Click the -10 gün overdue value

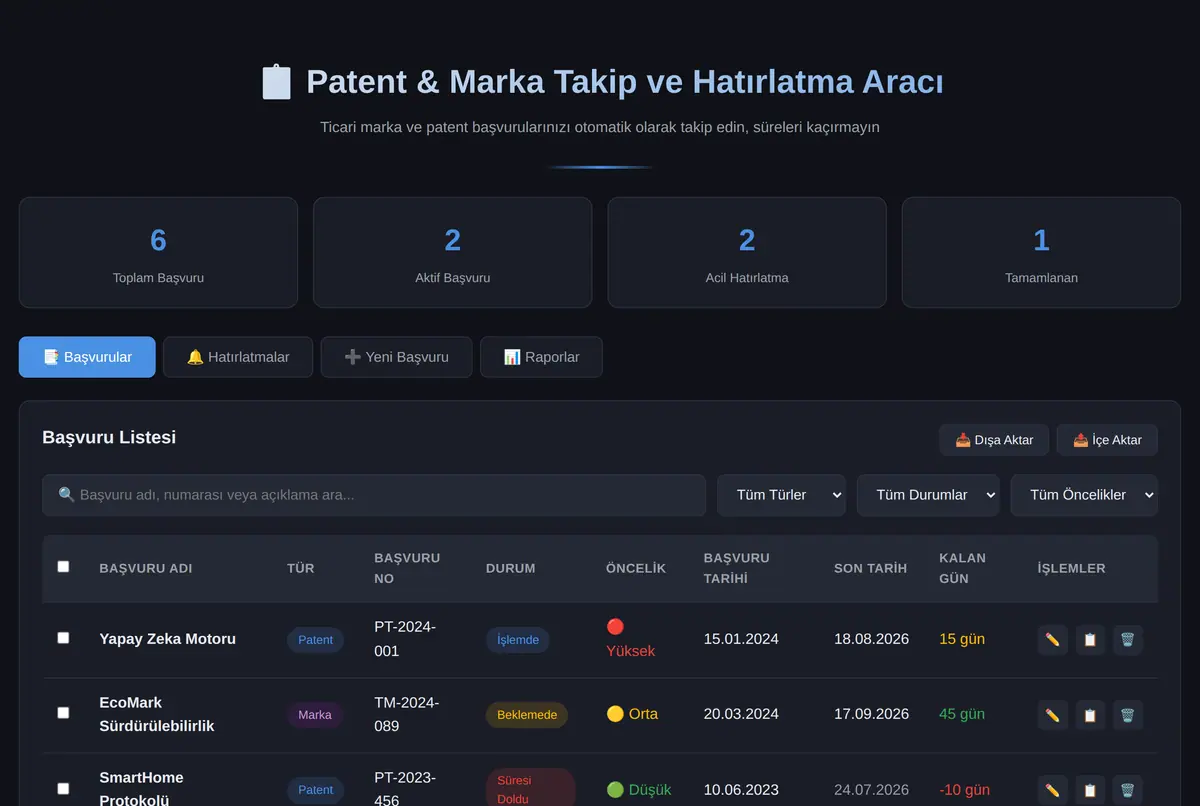pyautogui.click(x=965, y=789)
